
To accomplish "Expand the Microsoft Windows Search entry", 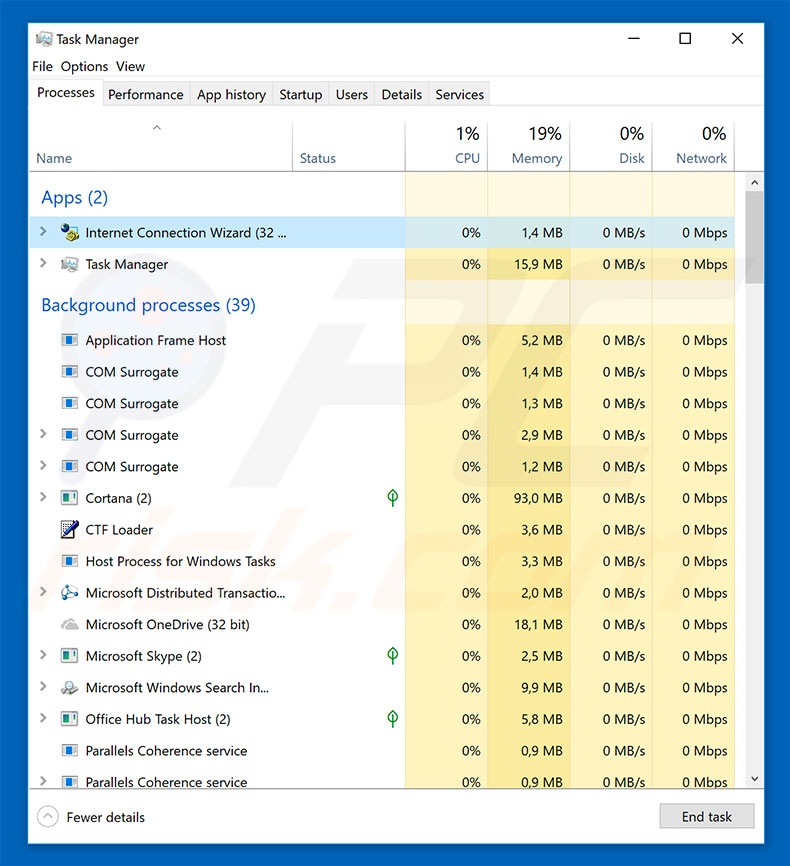I will click(43, 687).
